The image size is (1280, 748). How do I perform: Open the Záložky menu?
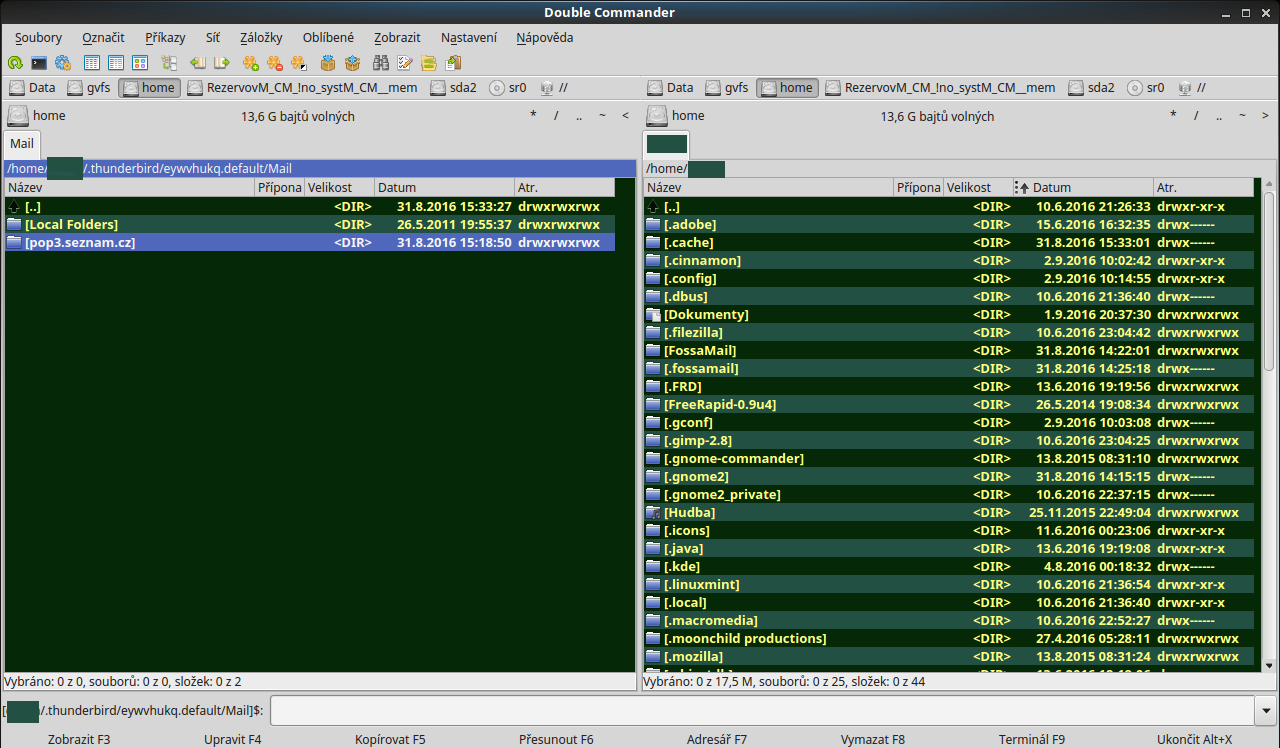[x=261, y=37]
